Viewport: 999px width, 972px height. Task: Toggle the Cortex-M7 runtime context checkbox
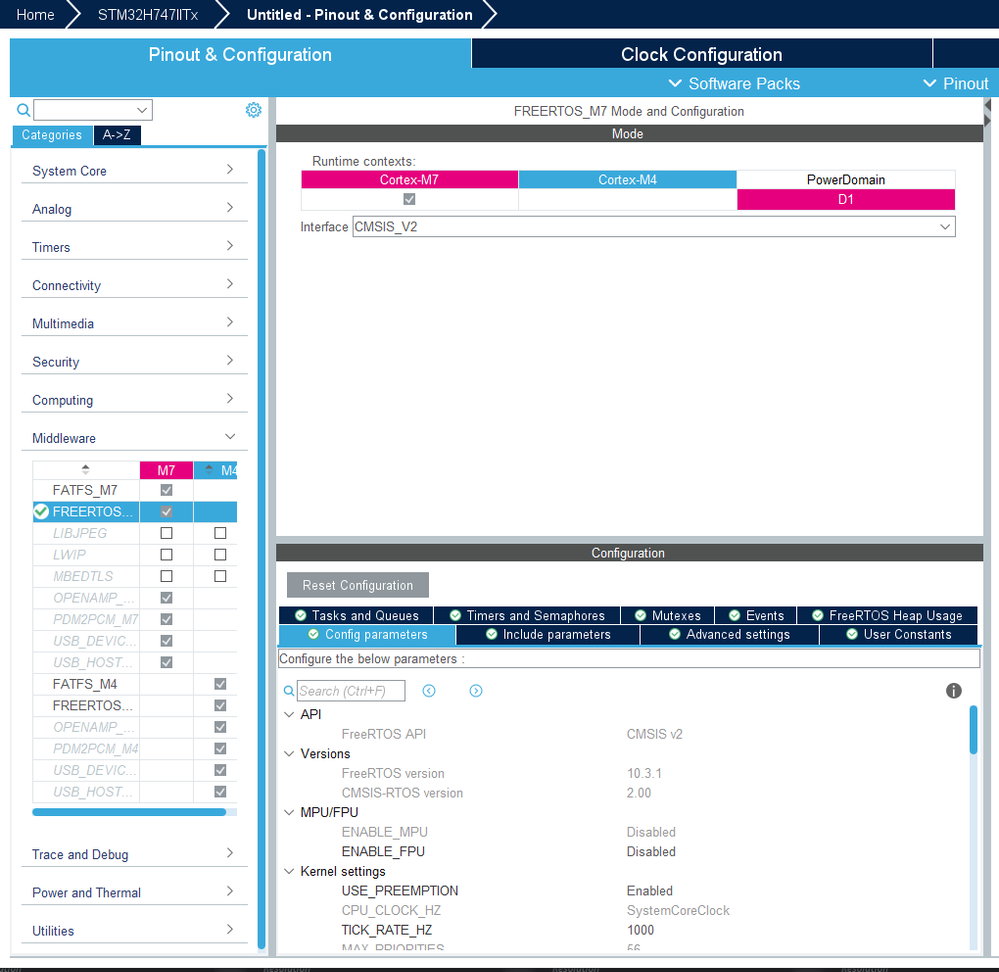(409, 199)
